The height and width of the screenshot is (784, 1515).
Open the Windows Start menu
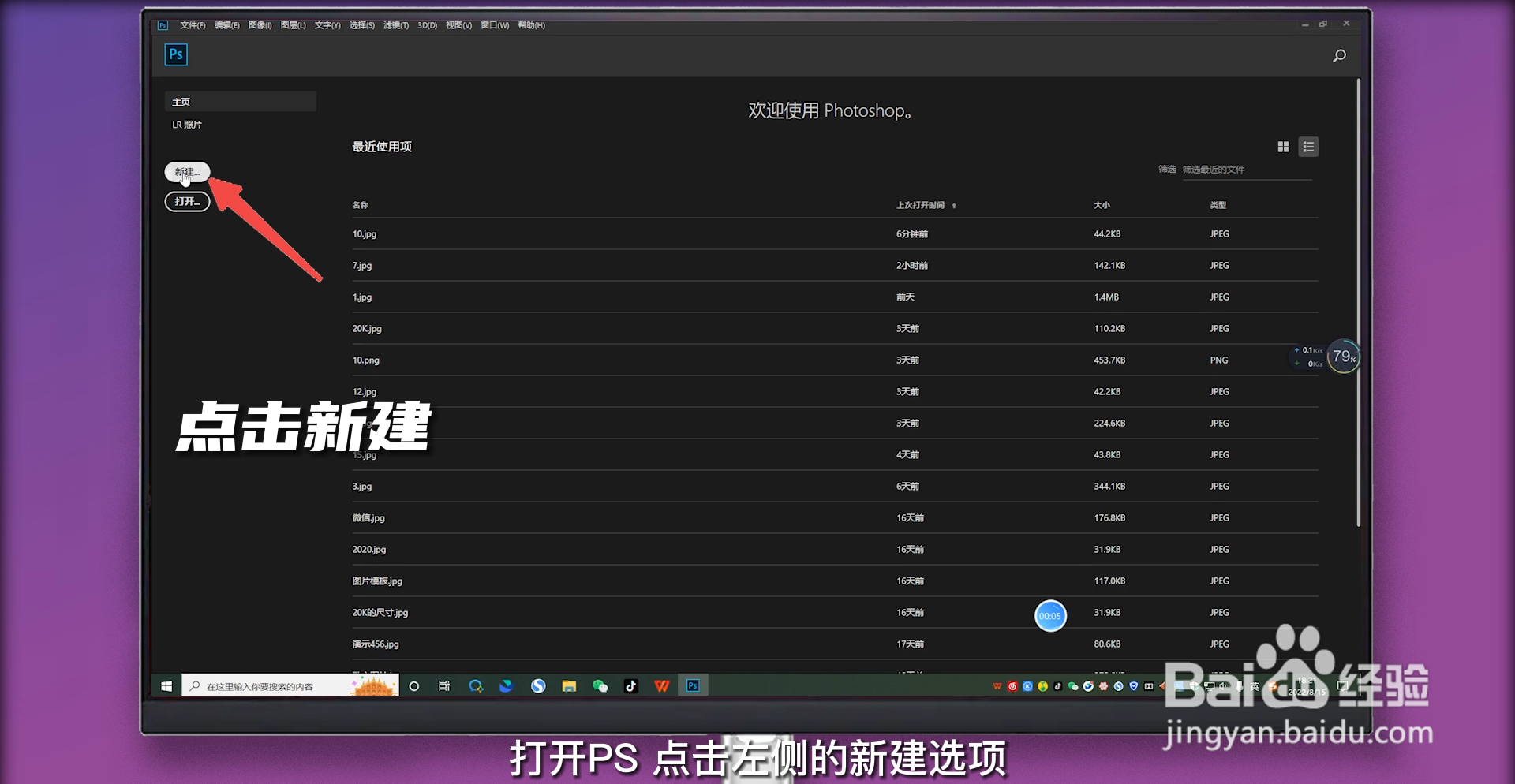click(166, 686)
